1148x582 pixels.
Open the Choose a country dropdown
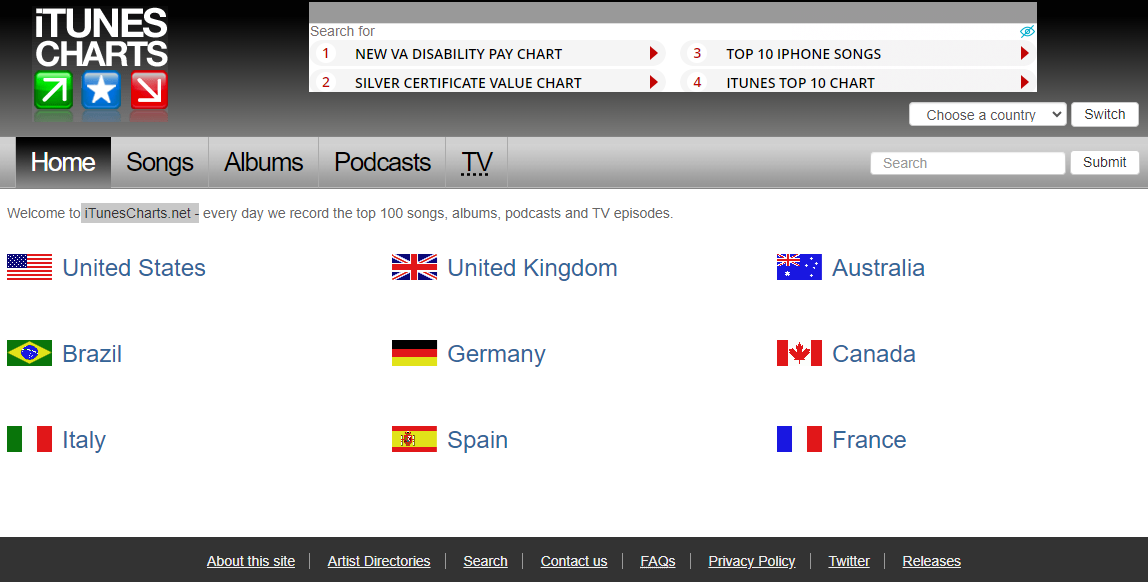coord(988,114)
